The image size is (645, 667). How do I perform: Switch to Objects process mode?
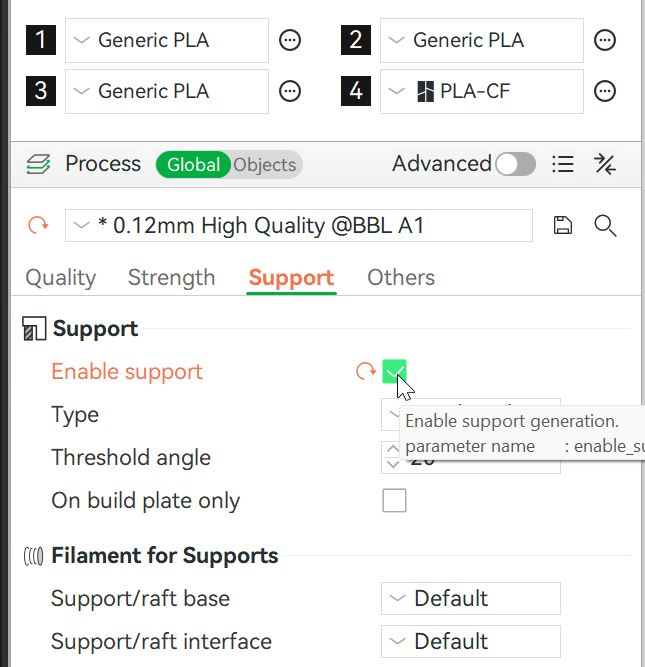(266, 165)
